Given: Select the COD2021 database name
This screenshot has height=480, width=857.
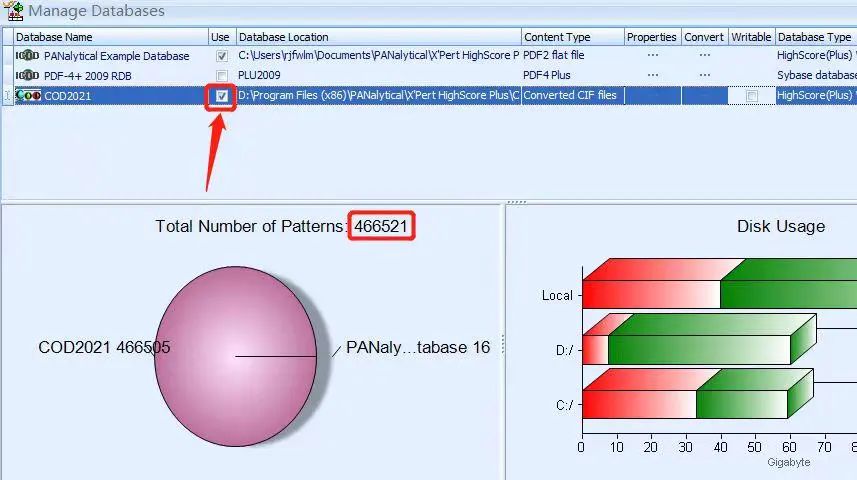Looking at the screenshot, I should pos(67,96).
